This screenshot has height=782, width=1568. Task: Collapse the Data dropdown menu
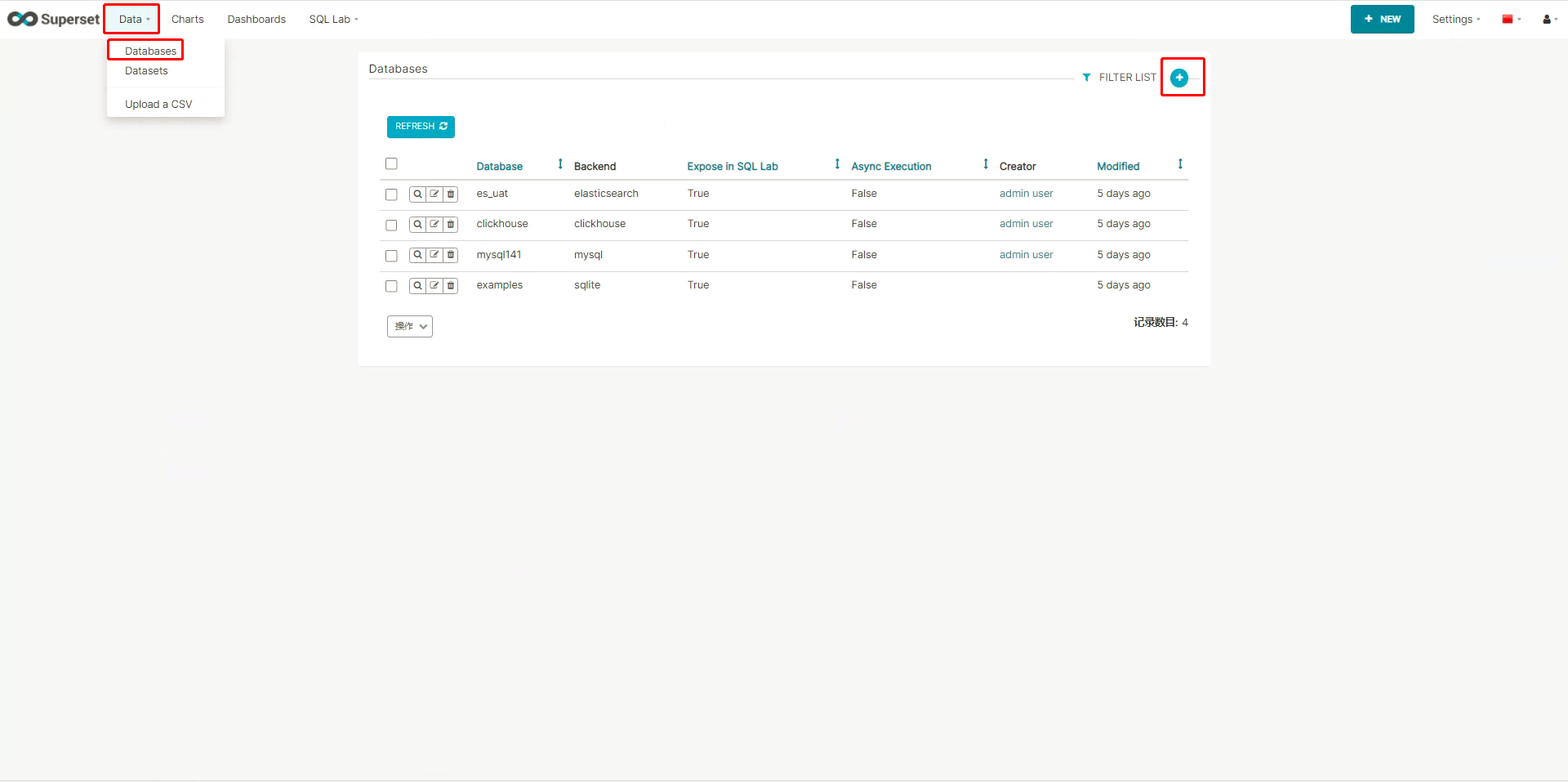134,19
